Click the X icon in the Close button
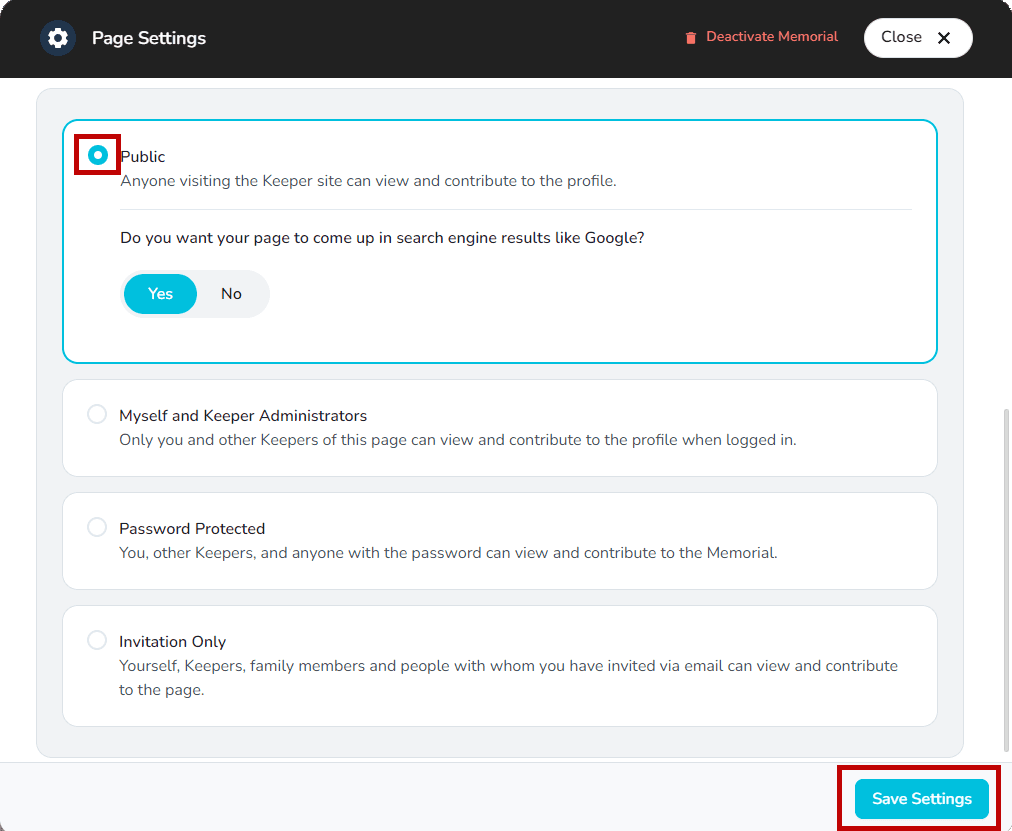The image size is (1012, 831). pos(941,37)
